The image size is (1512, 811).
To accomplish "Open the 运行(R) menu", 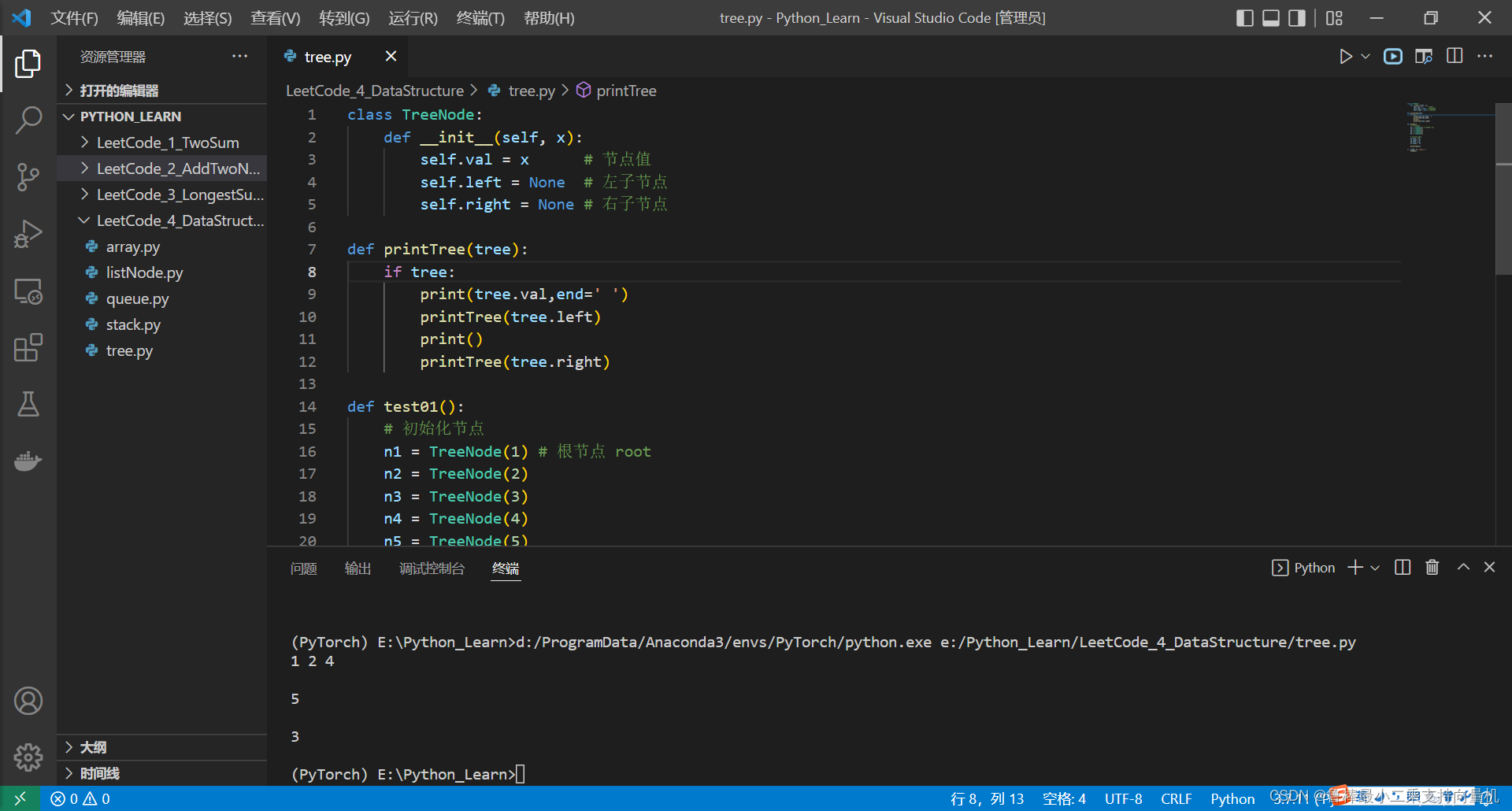I will [x=413, y=18].
